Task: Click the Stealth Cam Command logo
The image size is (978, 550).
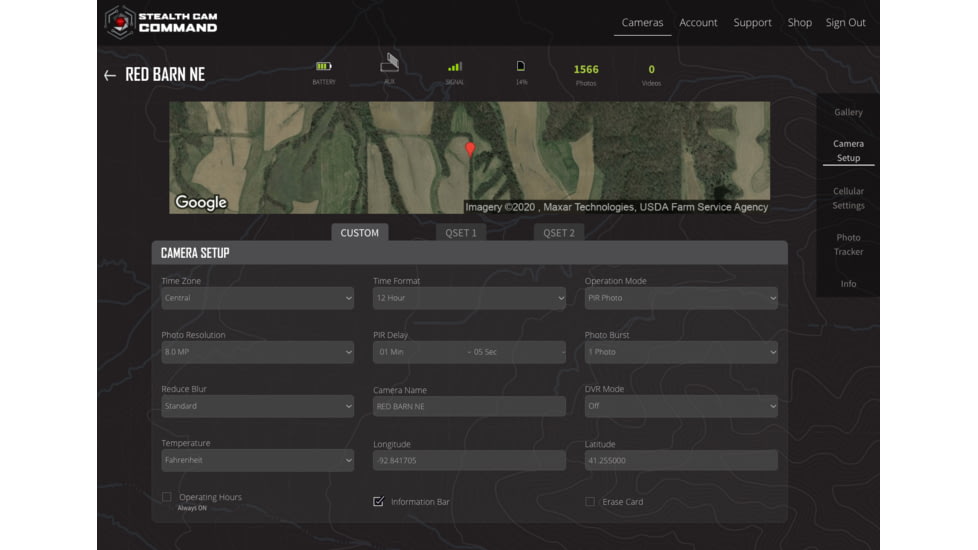Action: pyautogui.click(x=161, y=21)
